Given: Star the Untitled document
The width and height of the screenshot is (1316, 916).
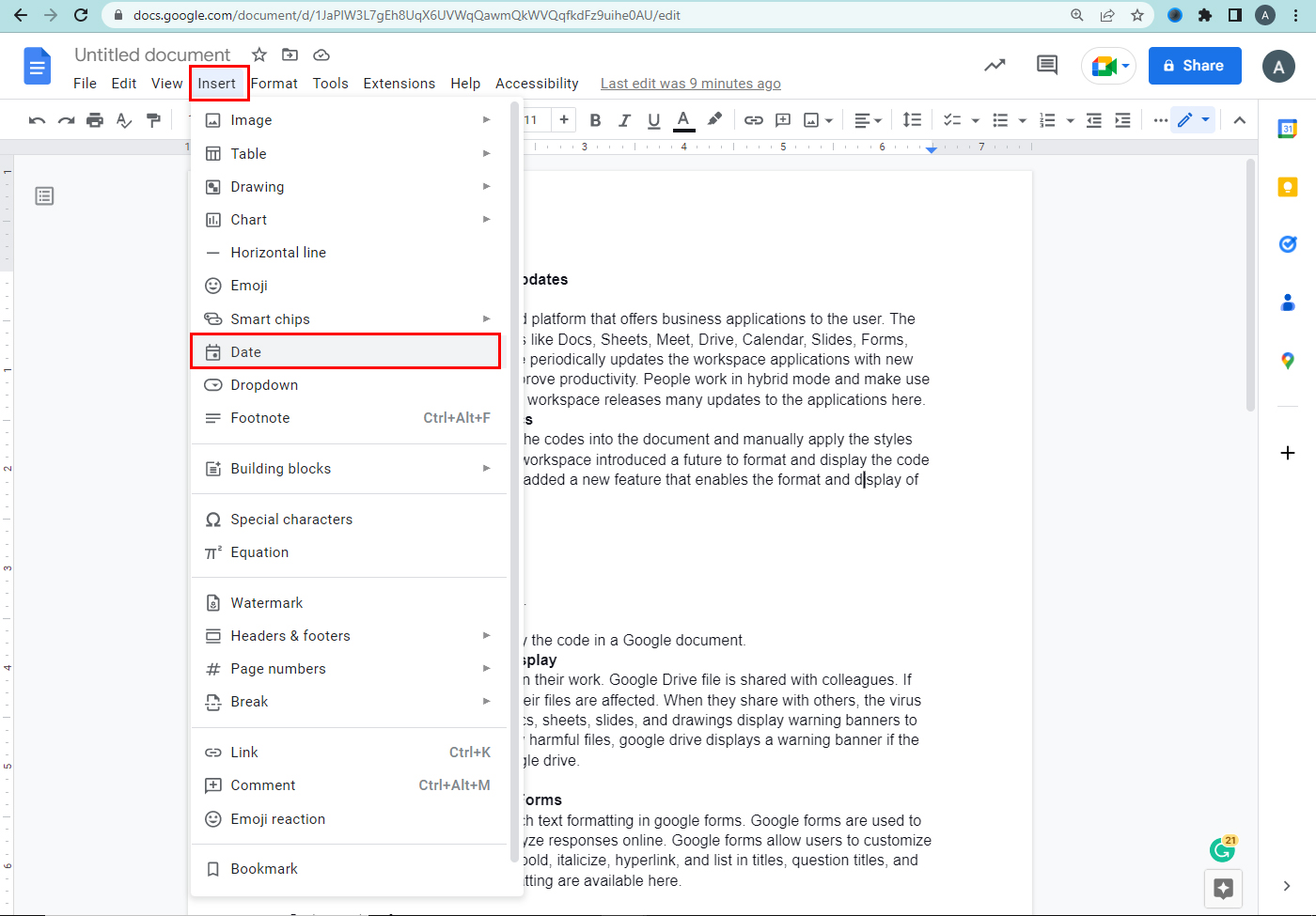Looking at the screenshot, I should (x=259, y=54).
